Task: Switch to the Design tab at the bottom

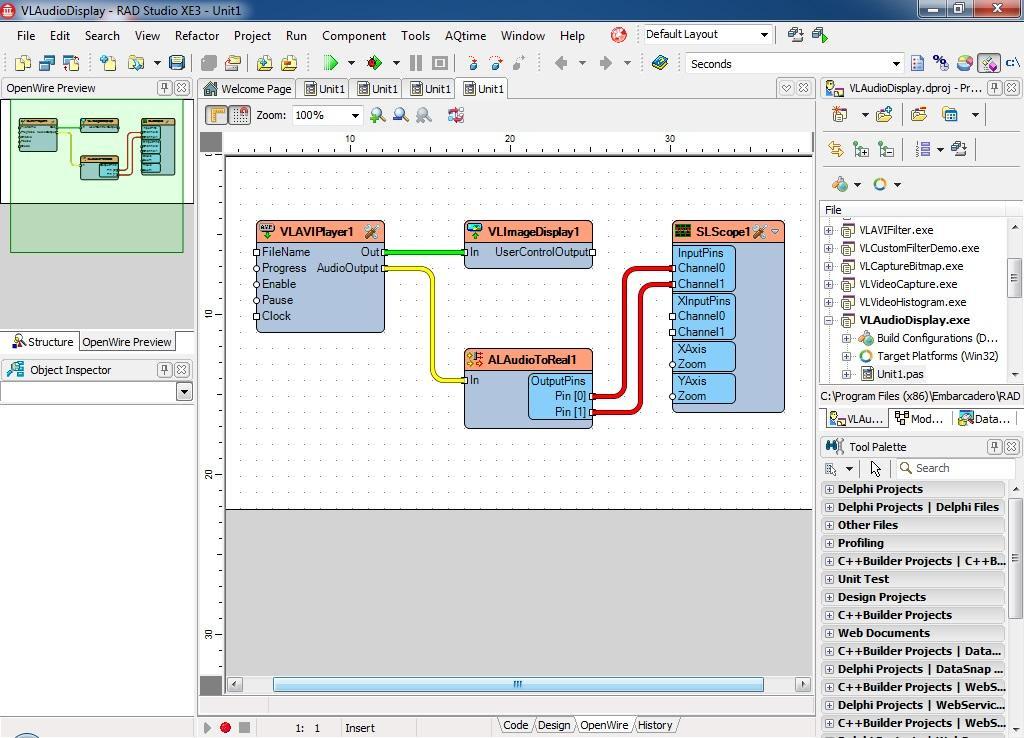Action: tap(553, 725)
